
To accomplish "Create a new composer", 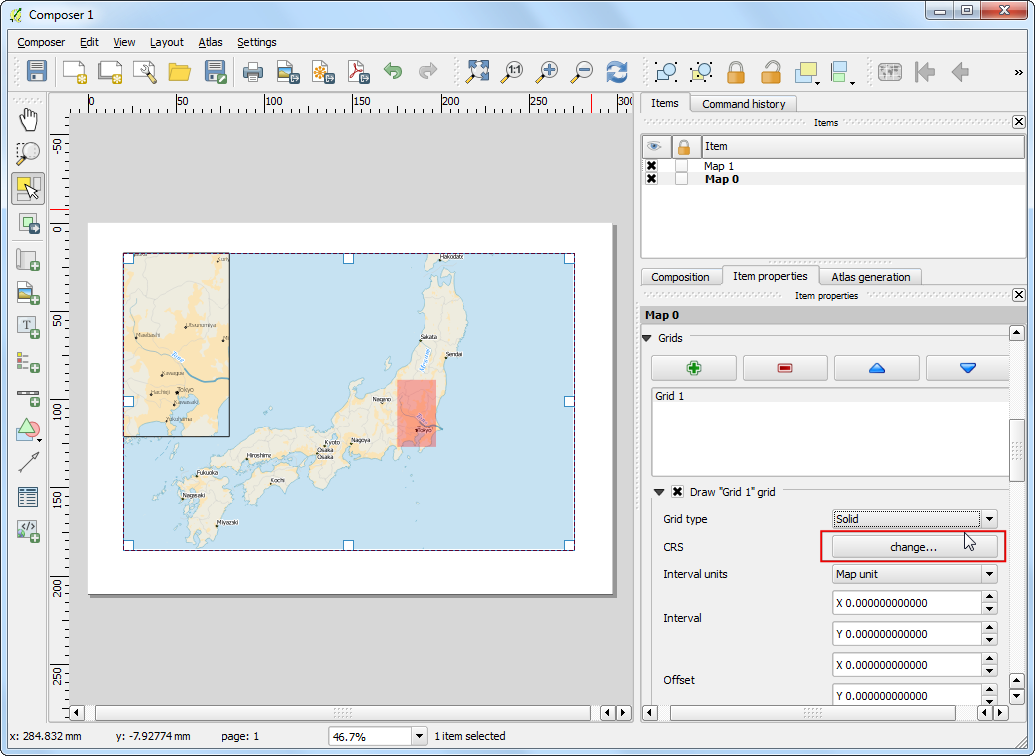I will [x=74, y=71].
